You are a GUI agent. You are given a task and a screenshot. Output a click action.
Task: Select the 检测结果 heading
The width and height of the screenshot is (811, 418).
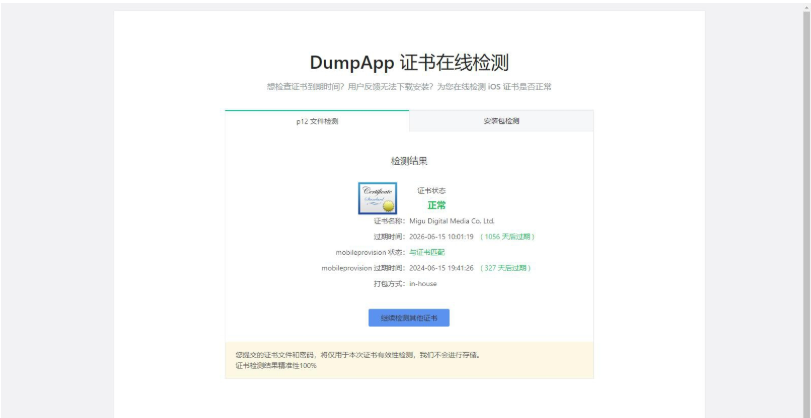pyautogui.click(x=409, y=160)
